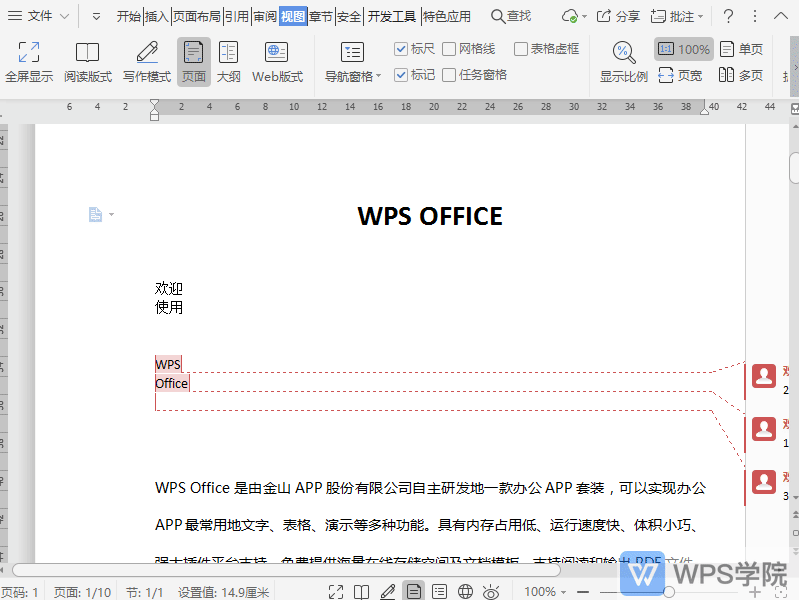Open the third comment avatar marked 3
This screenshot has width=799, height=600.
click(x=764, y=482)
